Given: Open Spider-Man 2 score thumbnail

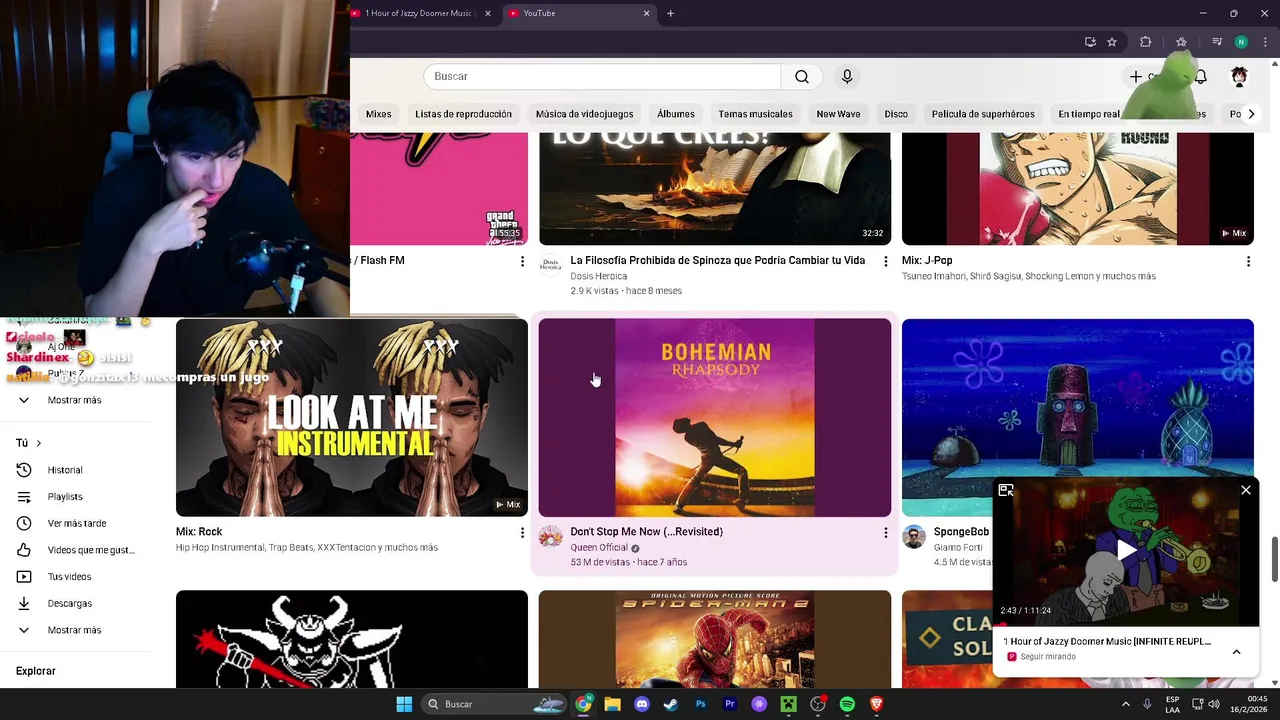Looking at the screenshot, I should click(715, 639).
